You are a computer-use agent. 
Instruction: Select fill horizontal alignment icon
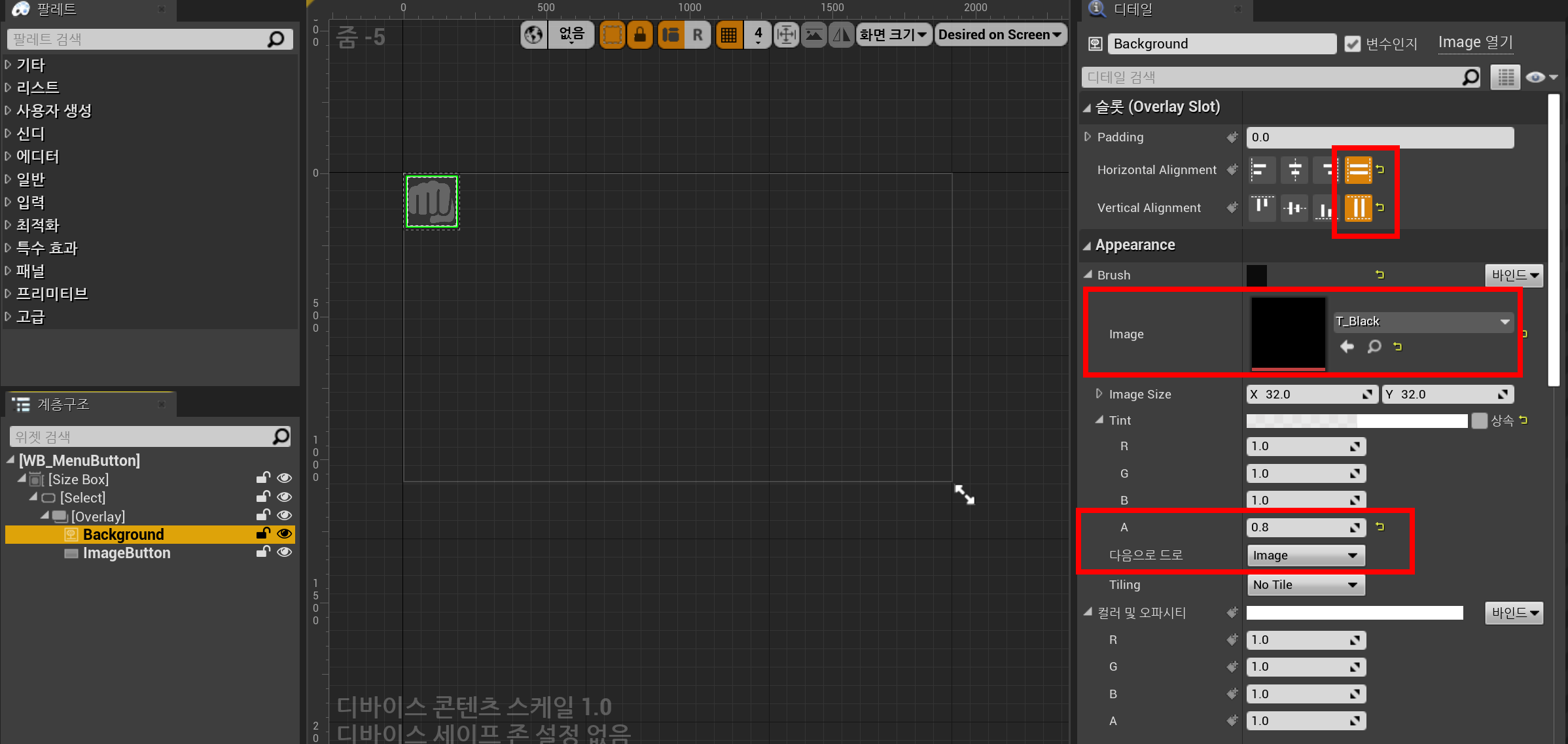[1358, 170]
